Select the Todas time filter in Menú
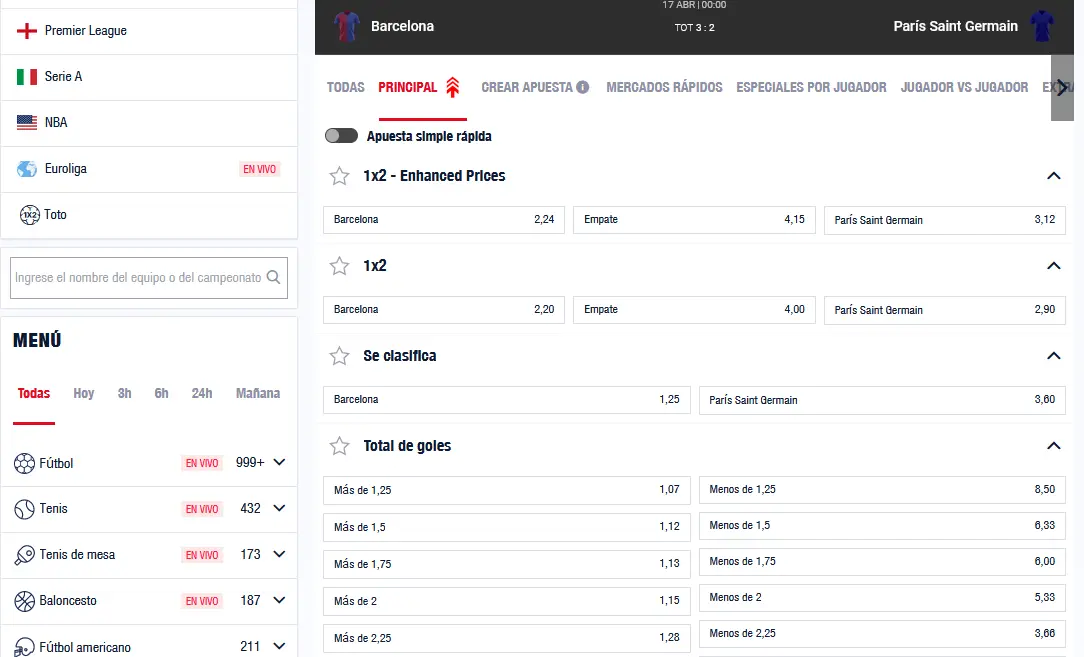This screenshot has height=657, width=1084. 34,394
